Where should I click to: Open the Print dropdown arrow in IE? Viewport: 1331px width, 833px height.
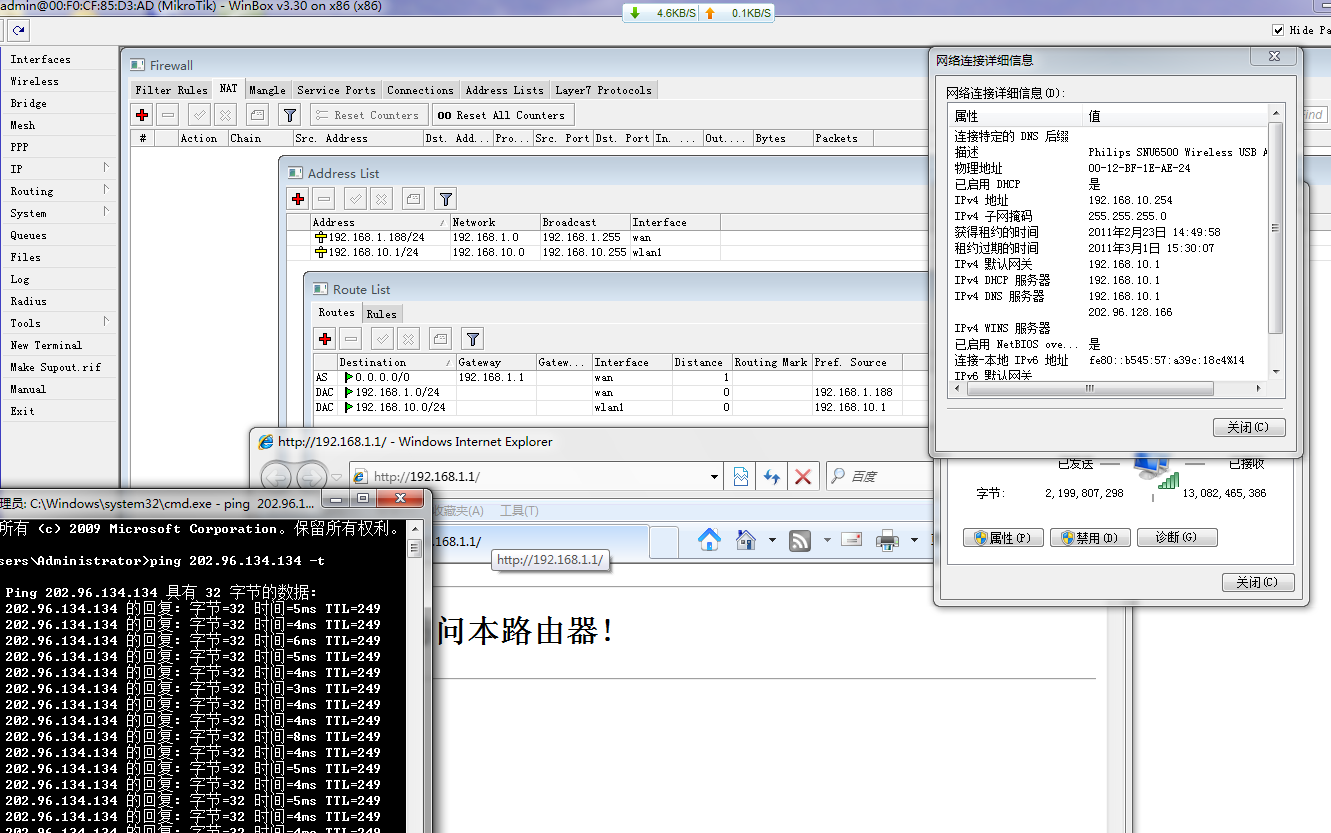[914, 541]
